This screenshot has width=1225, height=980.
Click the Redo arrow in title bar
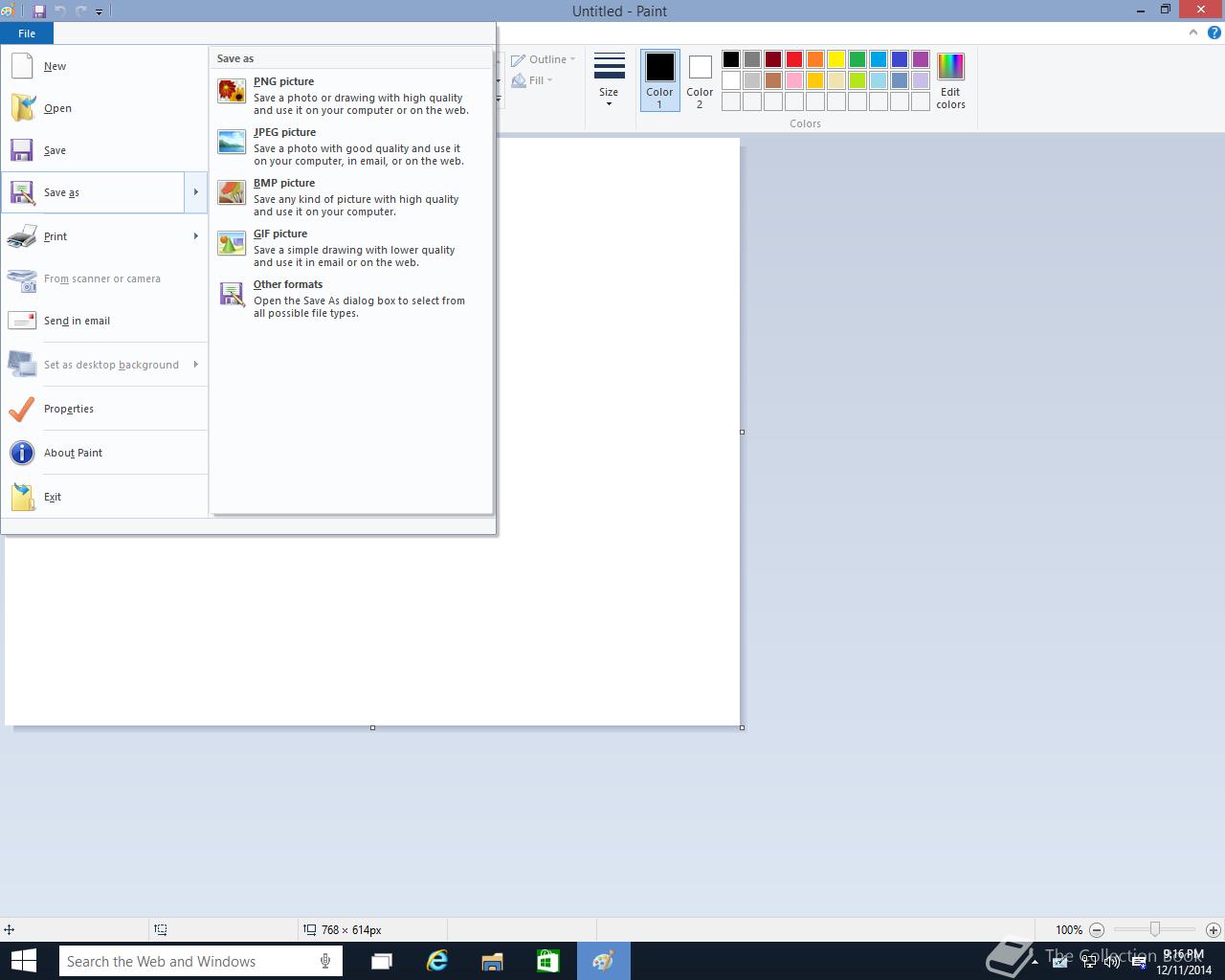click(80, 11)
